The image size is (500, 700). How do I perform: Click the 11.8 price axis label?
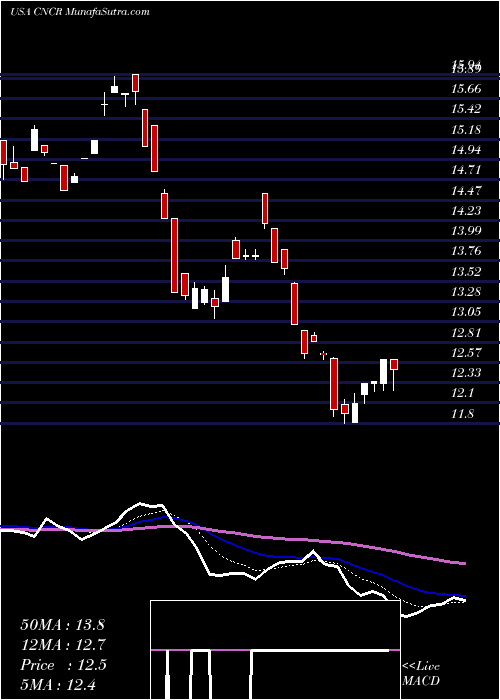pos(463,414)
